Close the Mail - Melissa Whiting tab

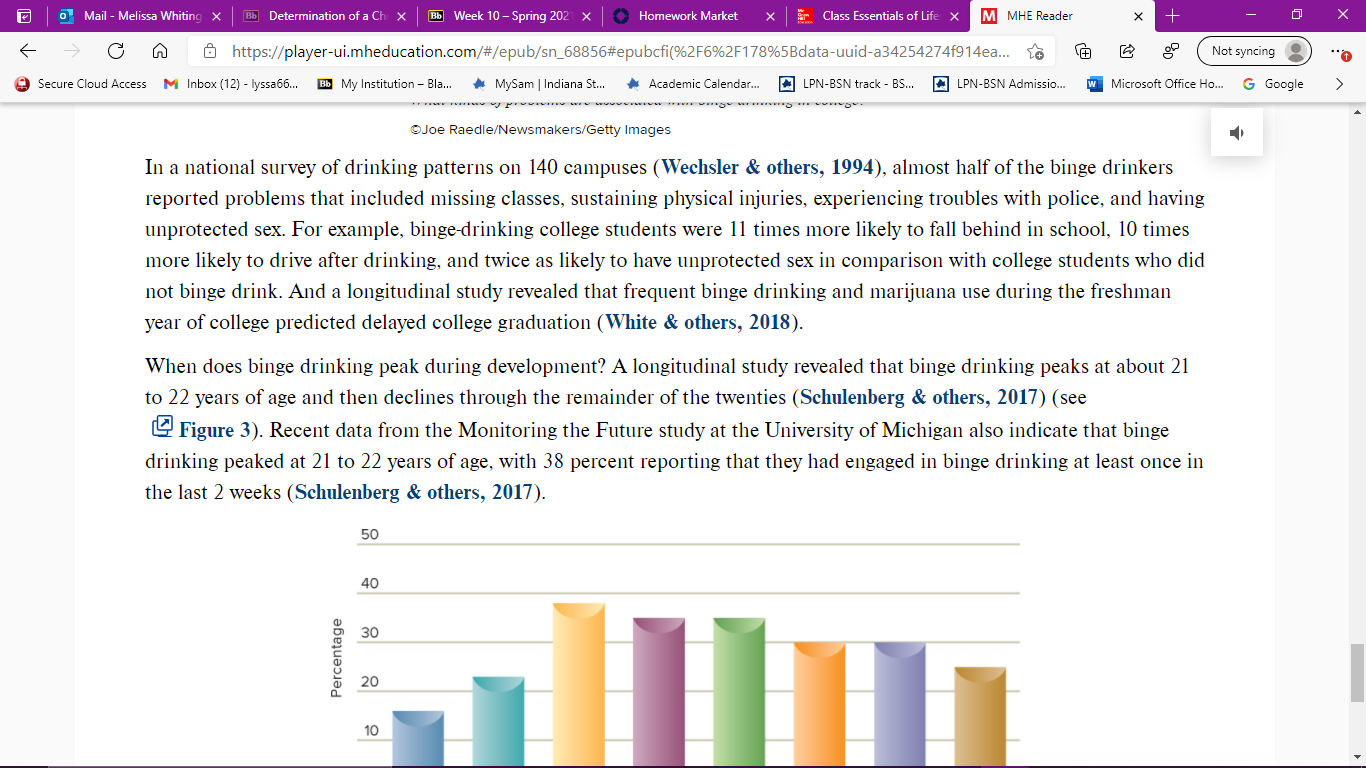click(x=216, y=16)
